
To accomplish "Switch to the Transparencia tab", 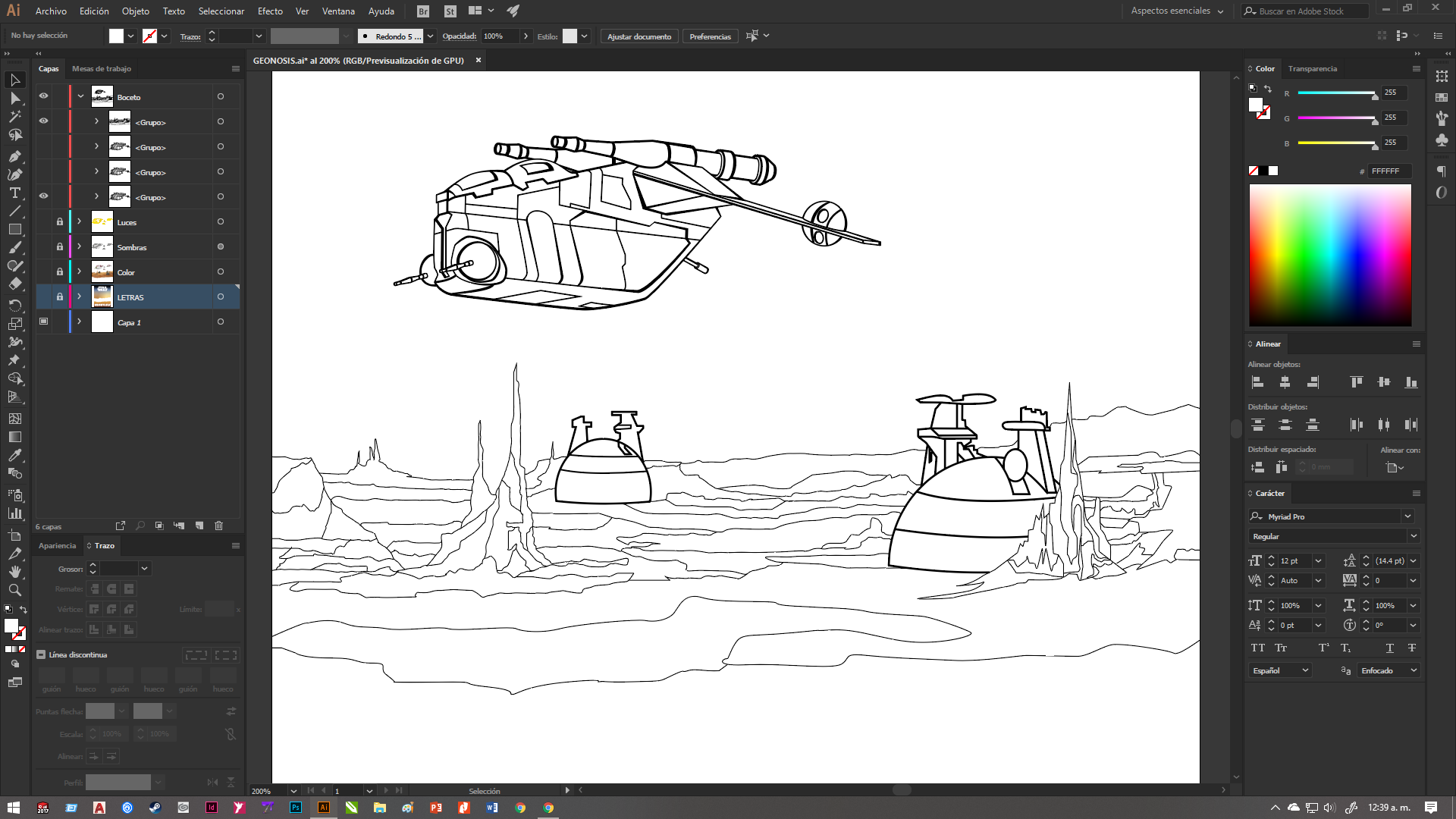I will coord(1313,69).
